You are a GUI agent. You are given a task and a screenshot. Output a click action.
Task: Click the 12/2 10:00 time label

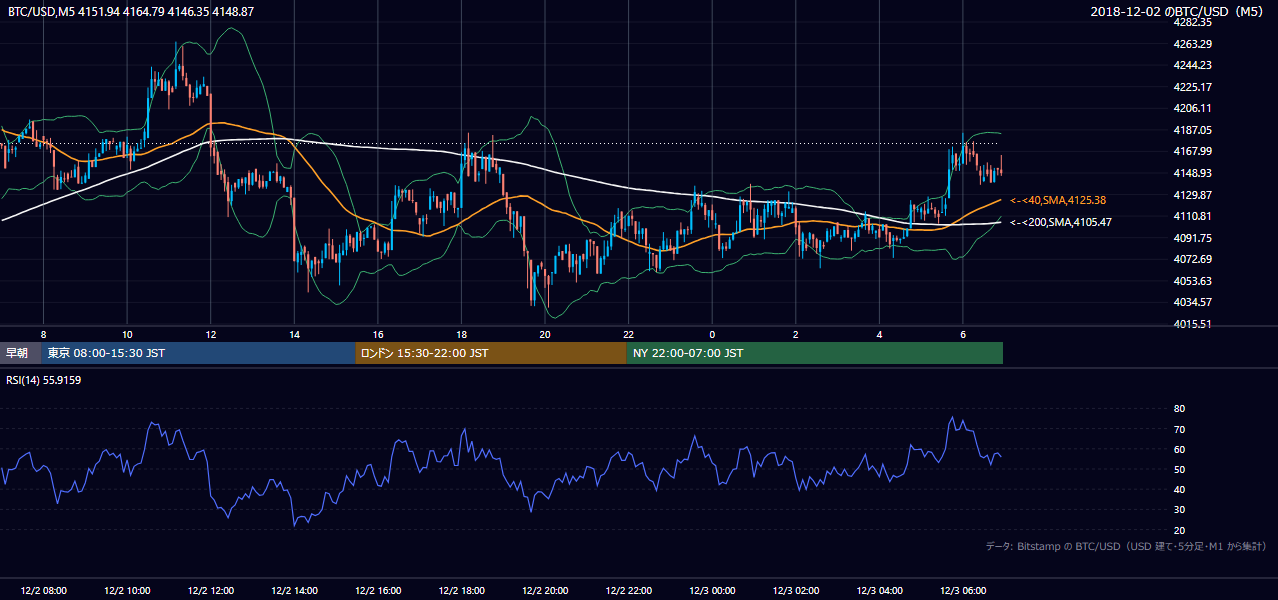pos(127,591)
